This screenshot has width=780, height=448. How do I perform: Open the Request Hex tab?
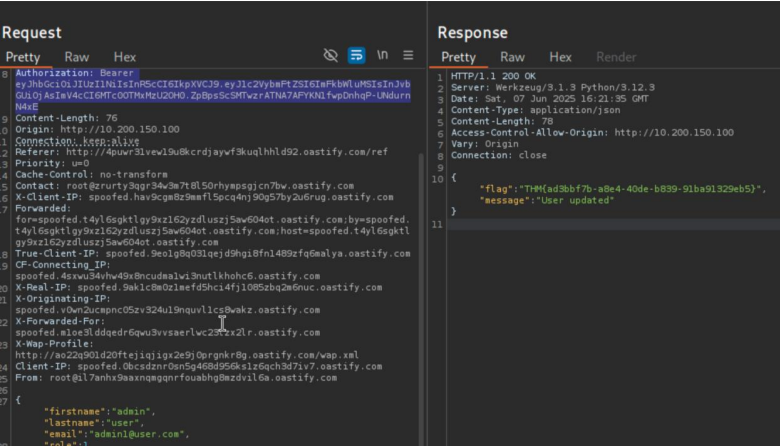tap(124, 57)
